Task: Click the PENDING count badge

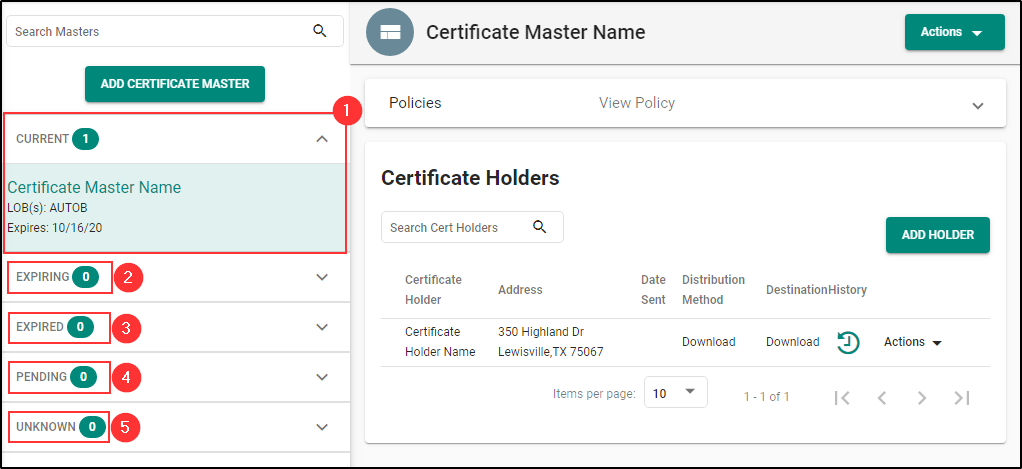Action: click(83, 377)
